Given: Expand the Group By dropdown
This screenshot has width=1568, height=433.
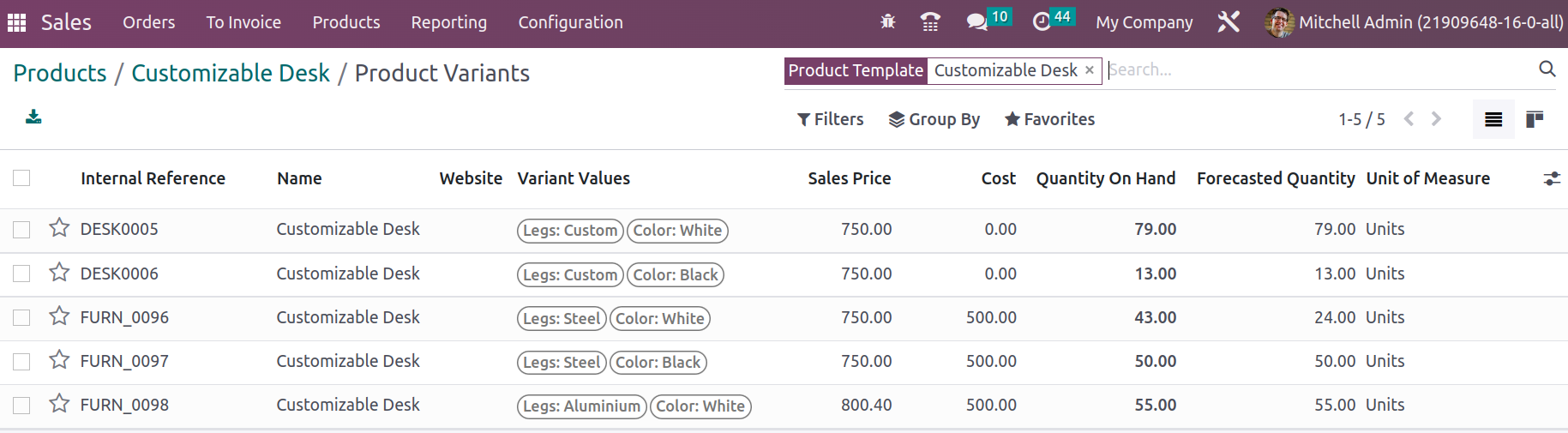Looking at the screenshot, I should (x=934, y=119).
